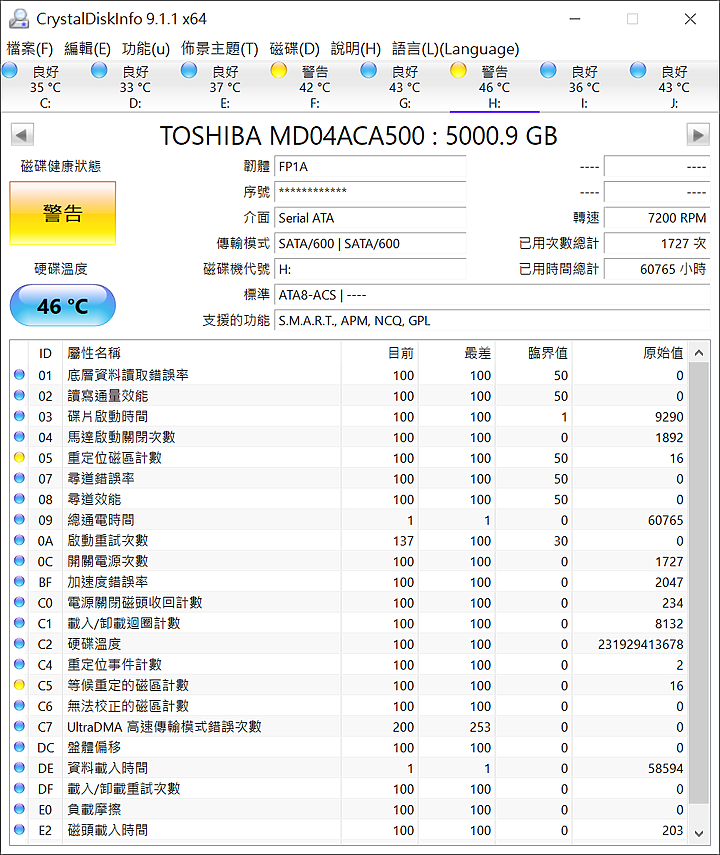Click status icon of attribute C4 重定位事件計數
This screenshot has width=720, height=855.
pyautogui.click(x=20, y=664)
